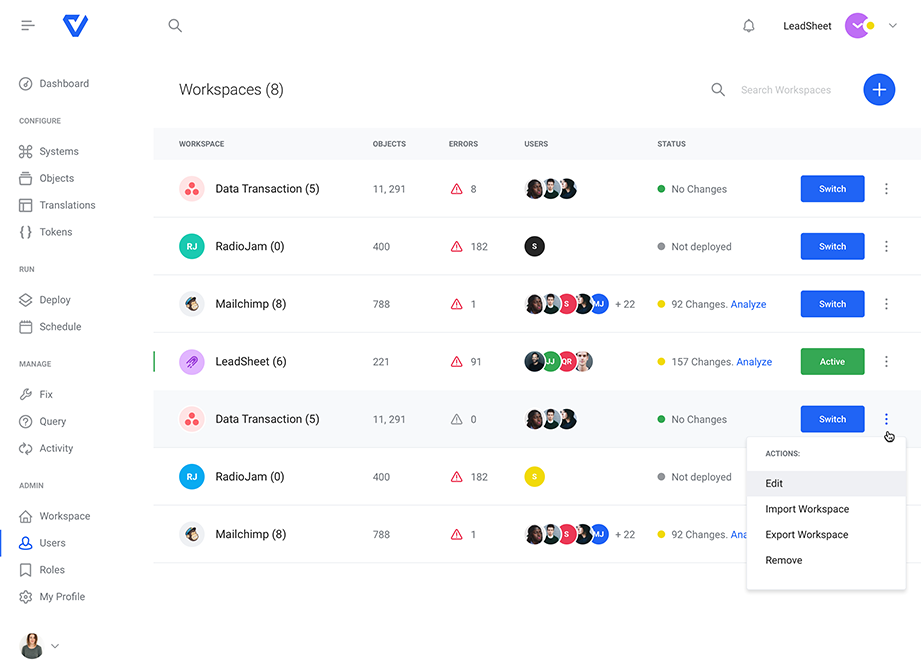This screenshot has height=666, width=921.
Task: Go to Translations in sidebar
Action: [x=67, y=205]
